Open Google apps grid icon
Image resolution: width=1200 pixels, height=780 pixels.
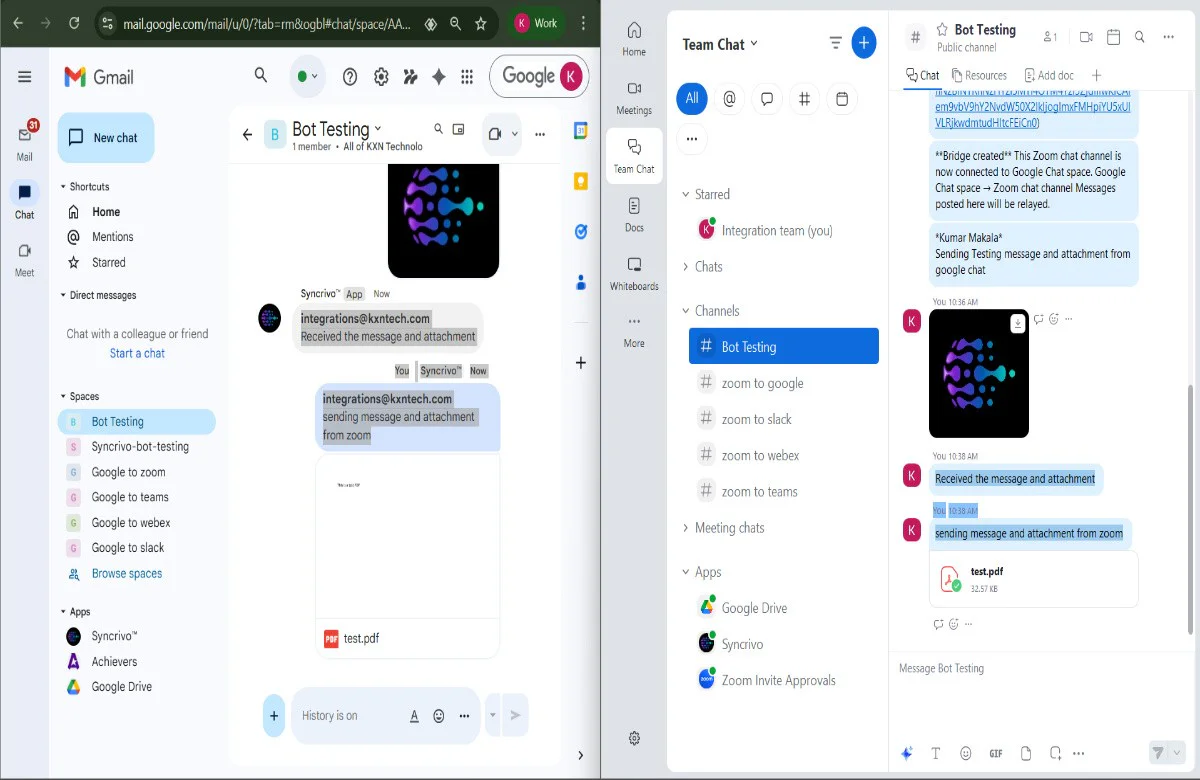point(467,77)
